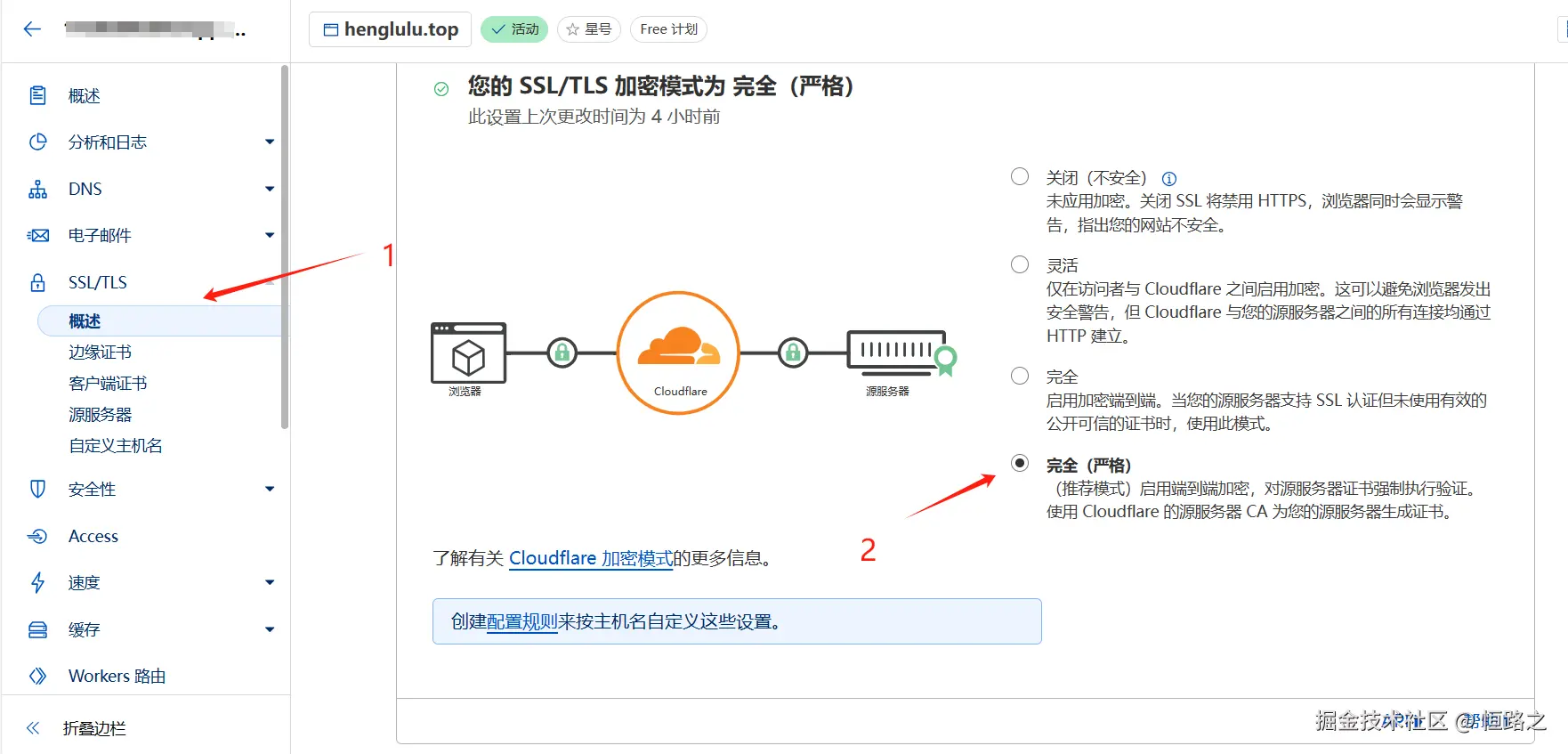Image resolution: width=1568 pixels, height=754 pixels.
Task: Click the Free 计划 badge
Action: 669,29
